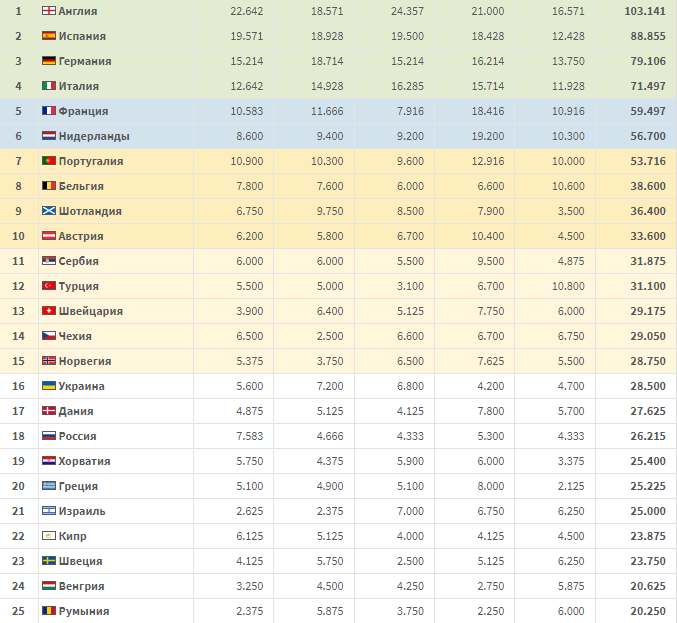677x623 pixels.
Task: Click total value 79.106 for Германия
Action: coord(648,61)
